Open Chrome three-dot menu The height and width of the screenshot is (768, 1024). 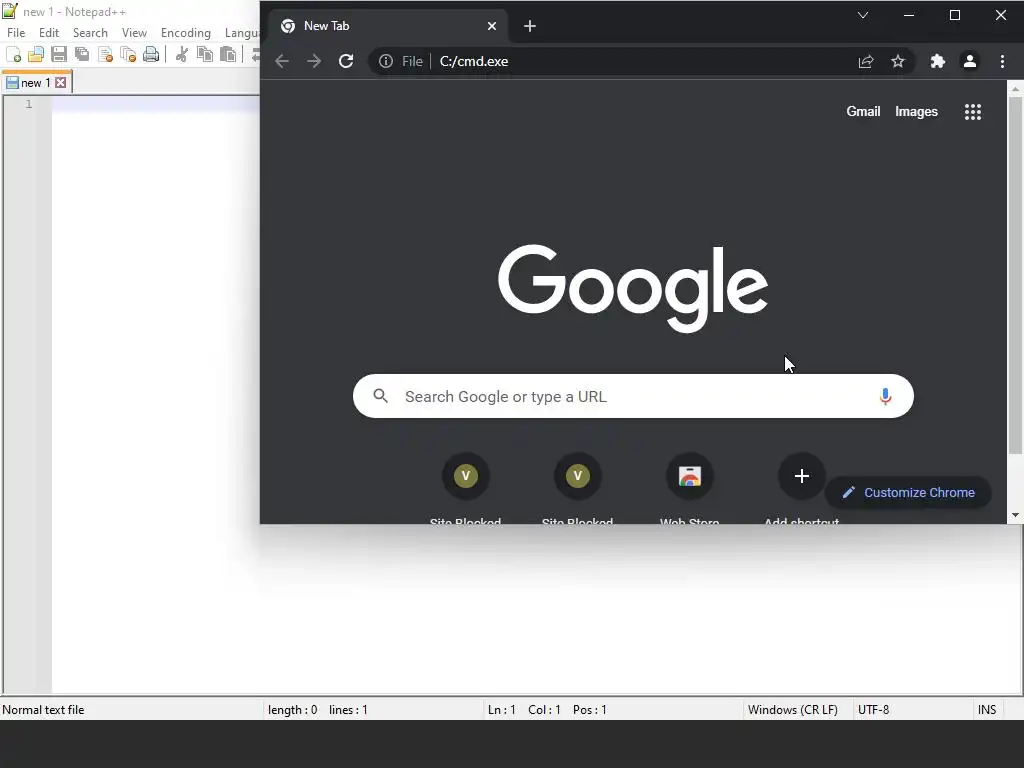(1002, 61)
